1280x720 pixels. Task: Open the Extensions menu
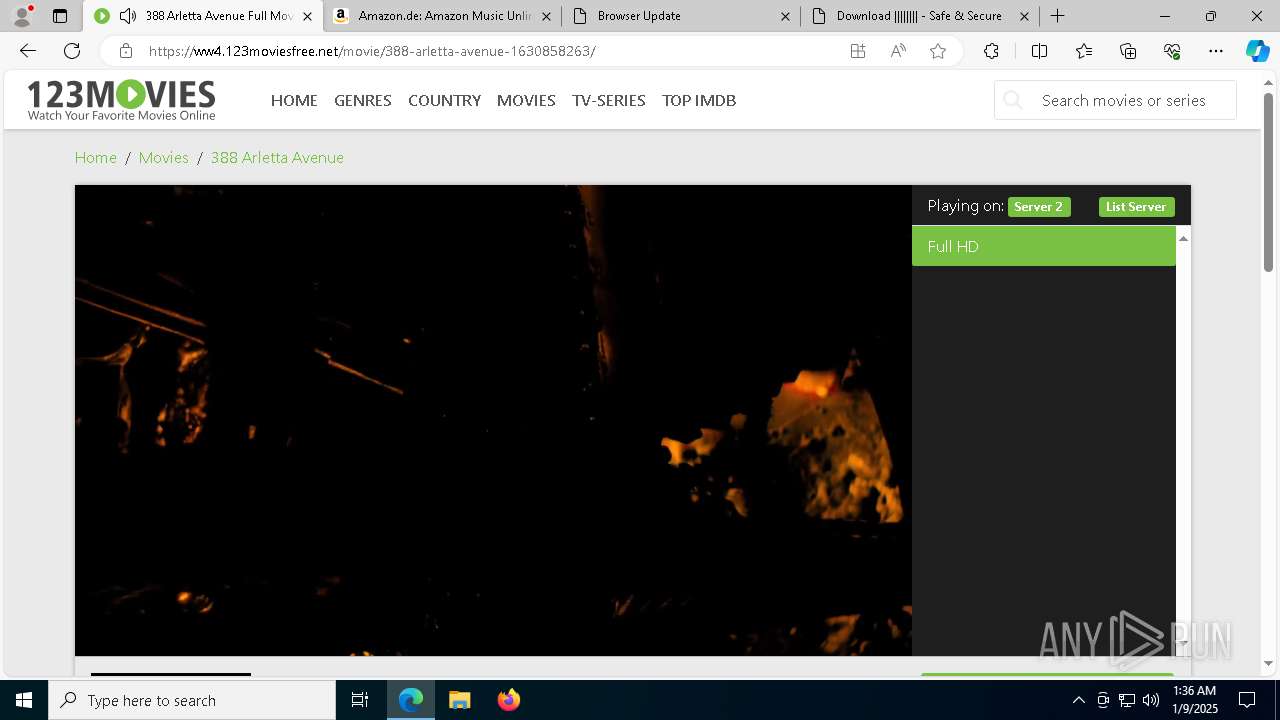coord(991,51)
